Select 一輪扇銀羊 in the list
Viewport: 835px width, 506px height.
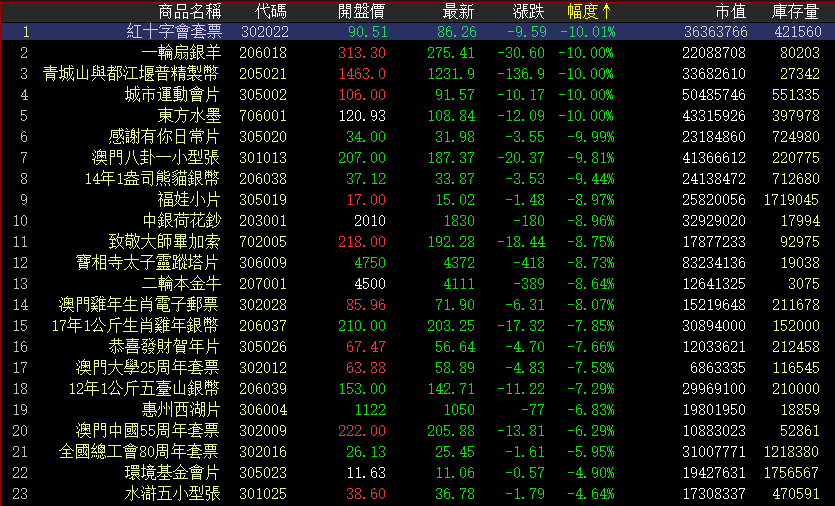(181, 53)
